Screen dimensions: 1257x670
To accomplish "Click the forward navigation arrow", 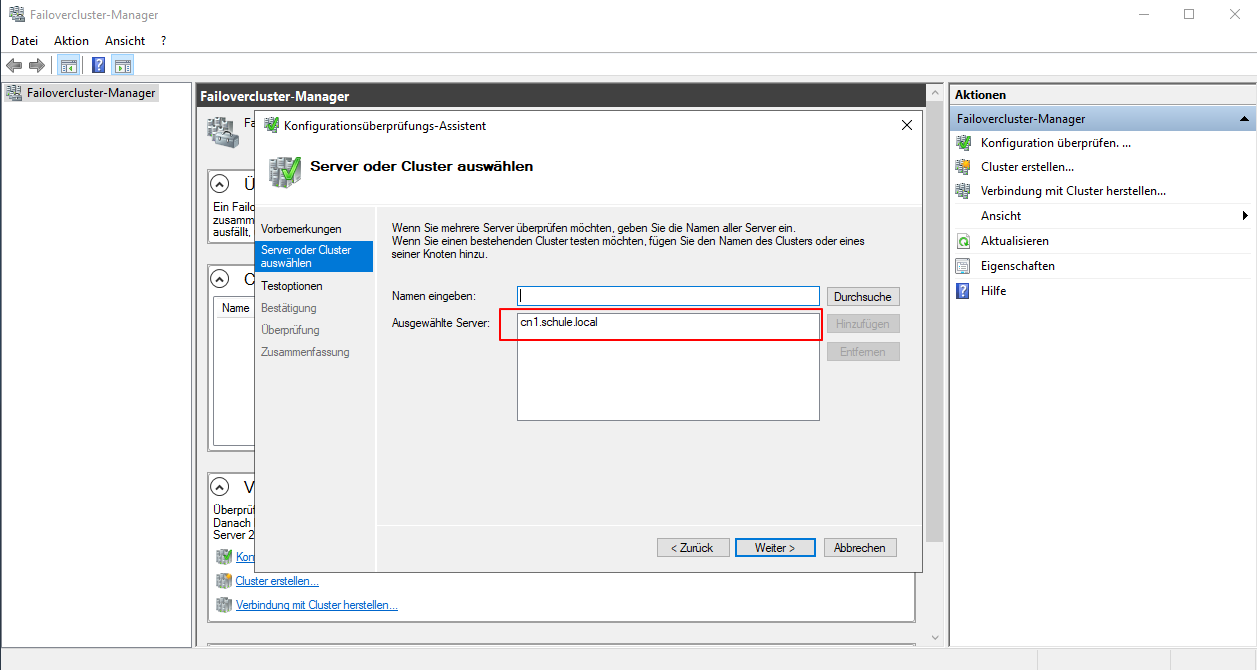I will pyautogui.click(x=36, y=65).
